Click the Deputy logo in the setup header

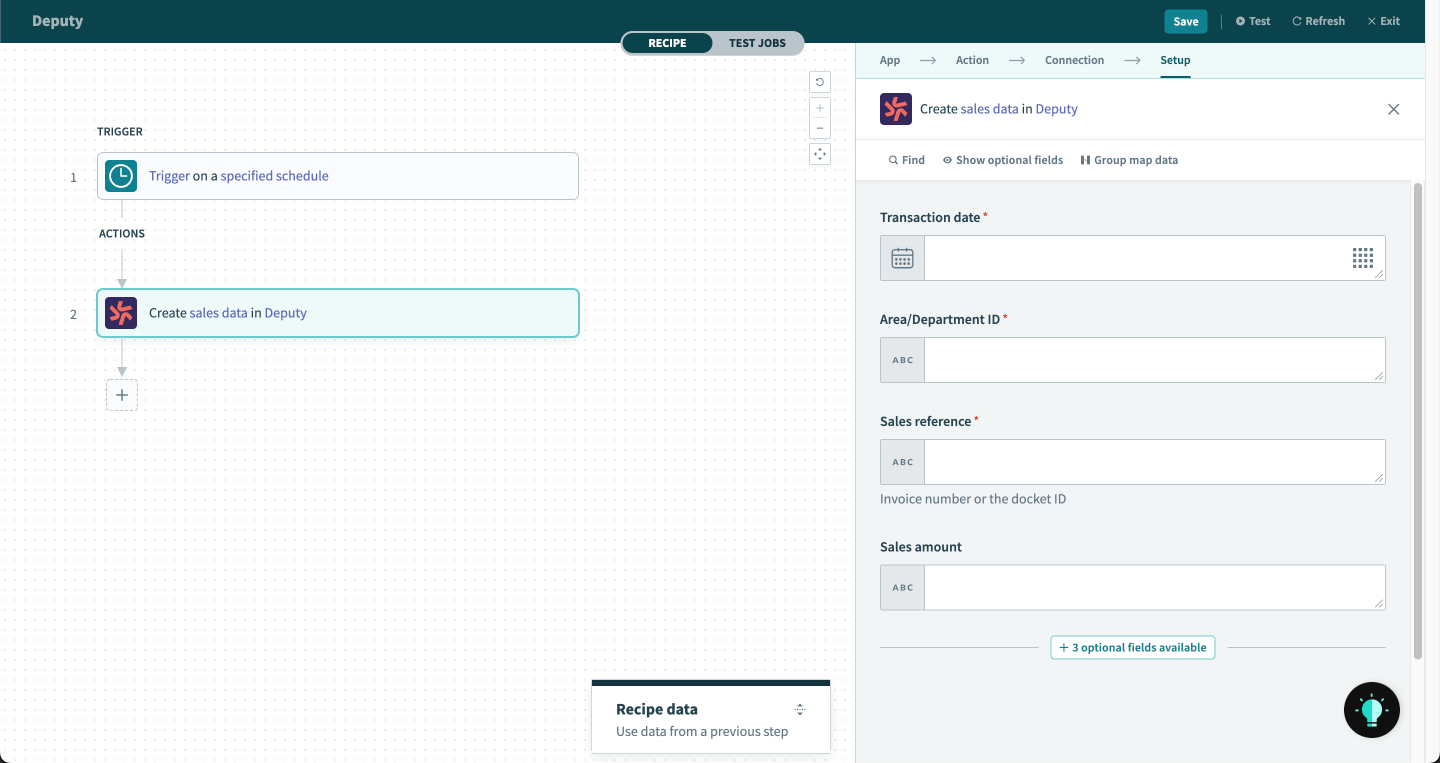pyautogui.click(x=895, y=108)
